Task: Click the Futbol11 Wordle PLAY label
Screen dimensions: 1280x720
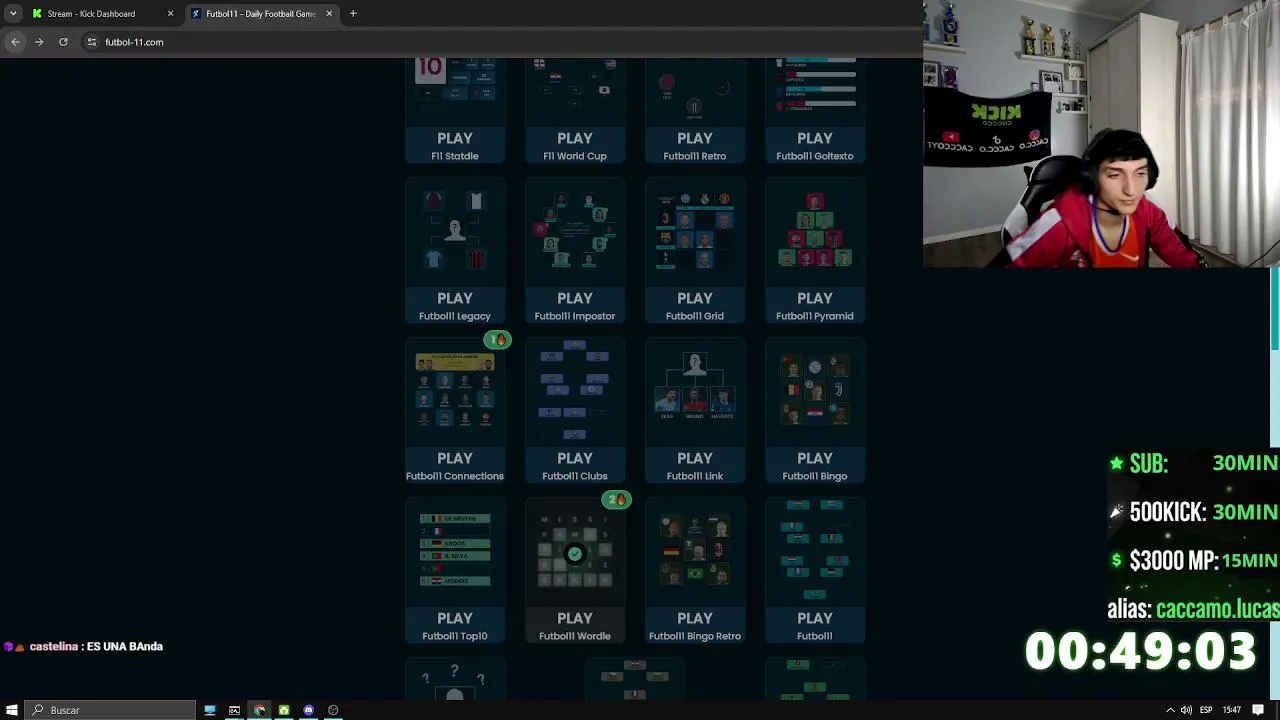Action: [575, 619]
